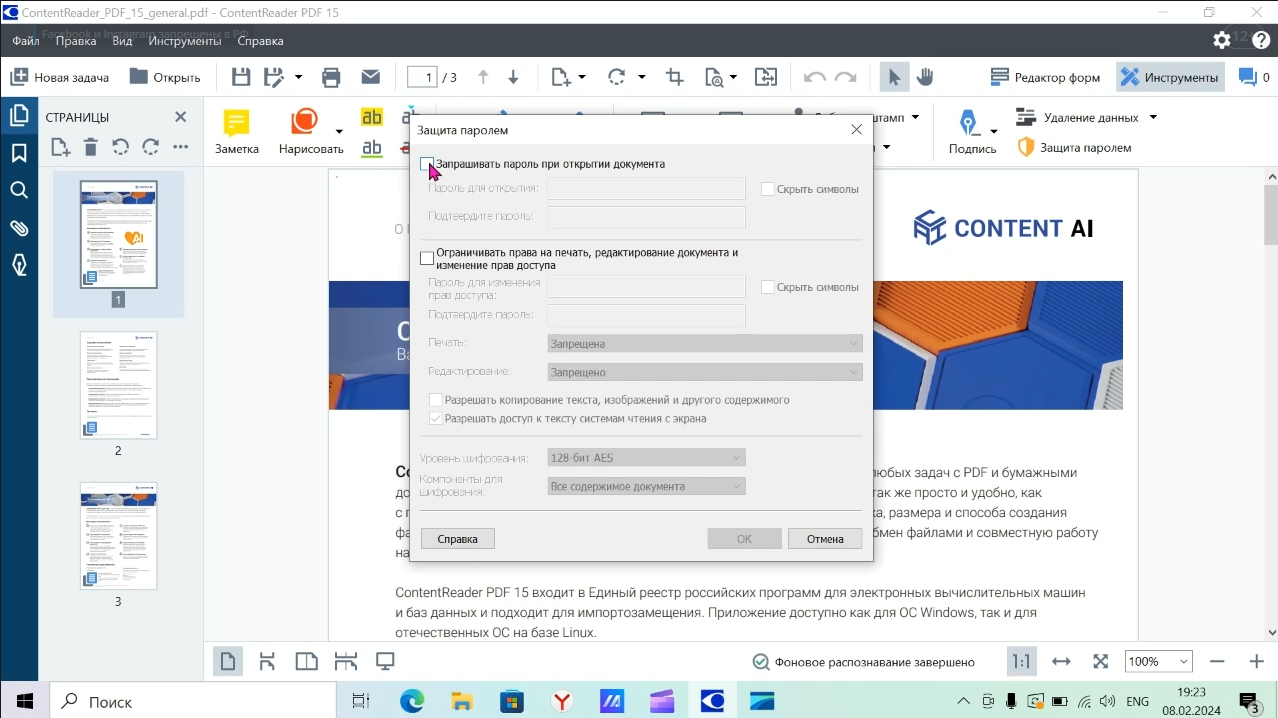Click the Отмена button
Image resolution: width=1278 pixels, height=718 pixels.
click(x=825, y=539)
